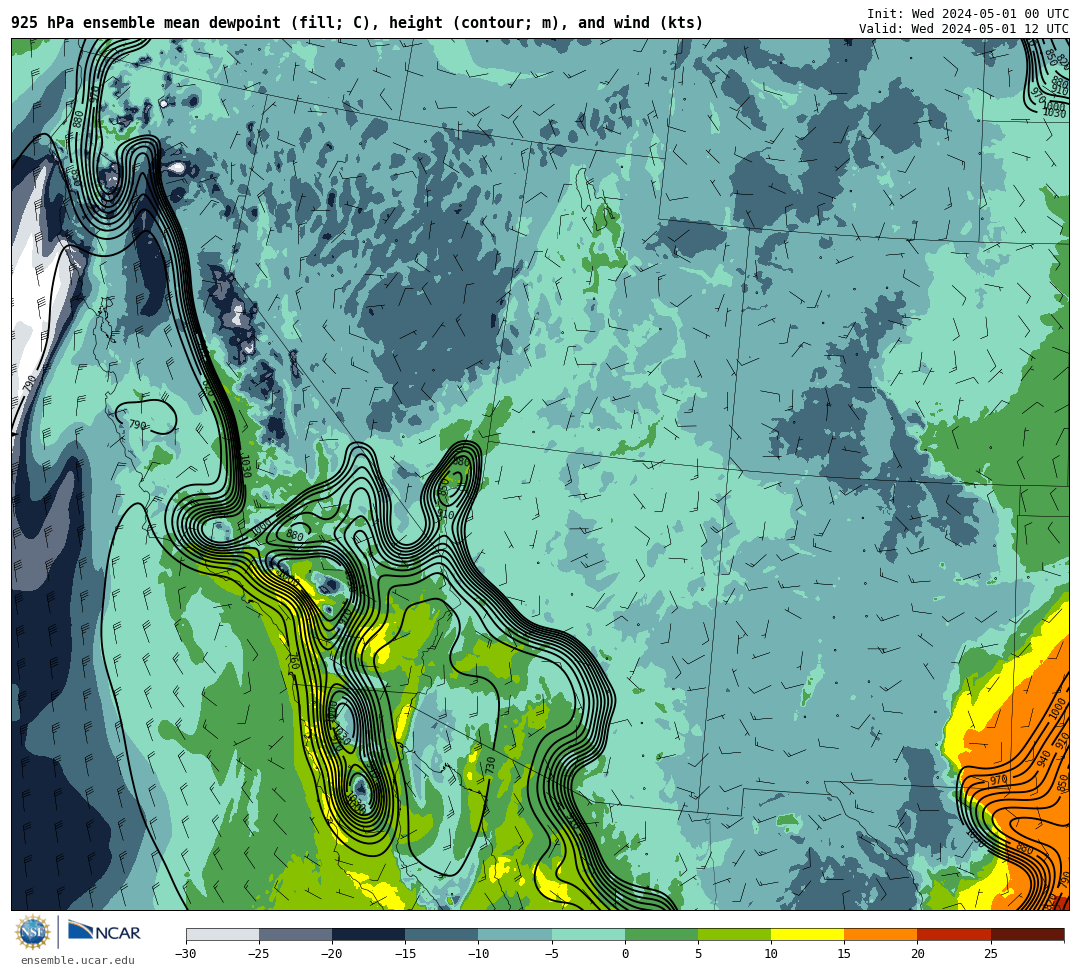1080x973 pixels.
Task: Click the colorbar tick label -15
Action: 405,954
